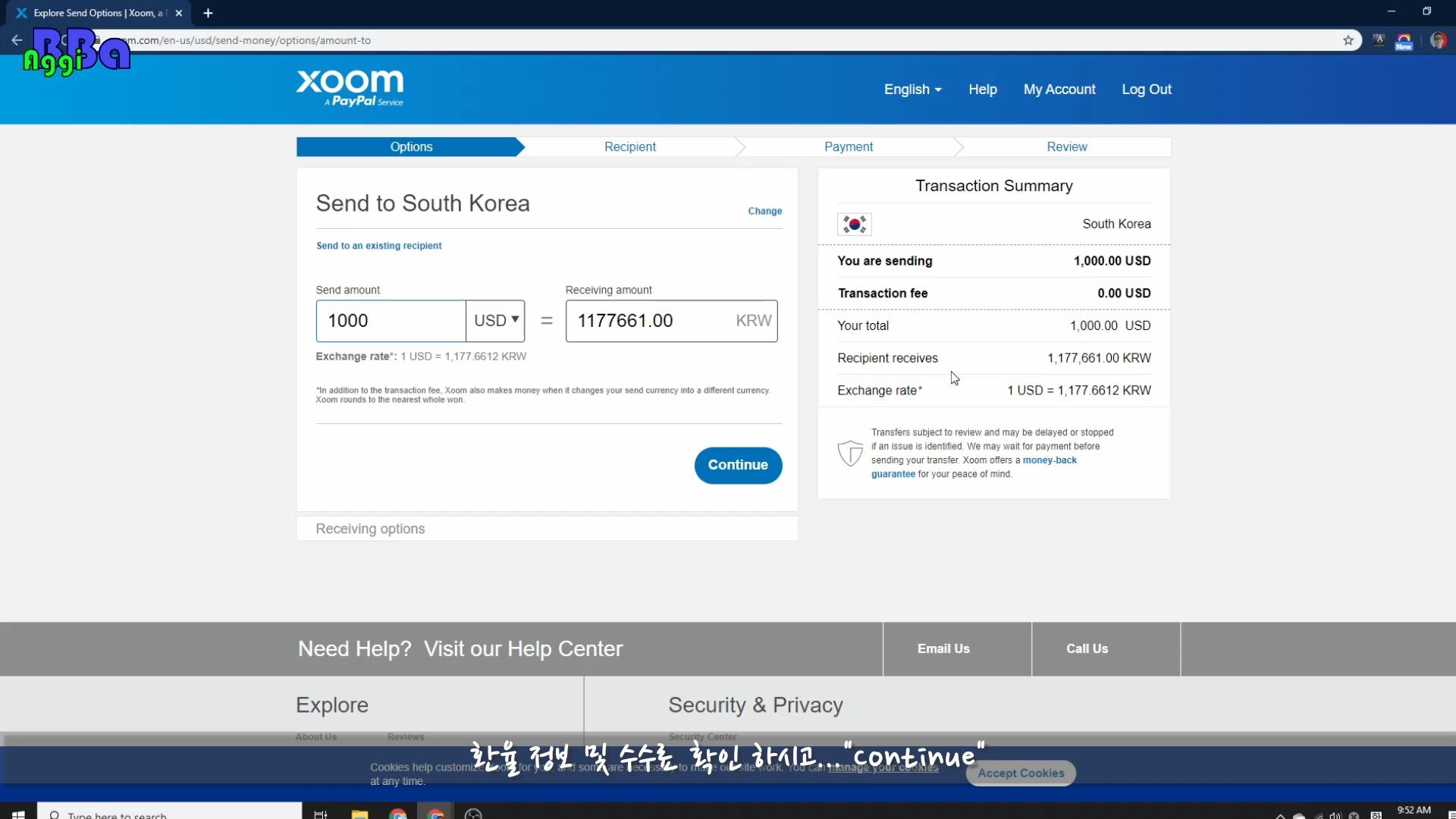Open the rainbow extension marked New
The height and width of the screenshot is (819, 1456).
tap(1404, 41)
